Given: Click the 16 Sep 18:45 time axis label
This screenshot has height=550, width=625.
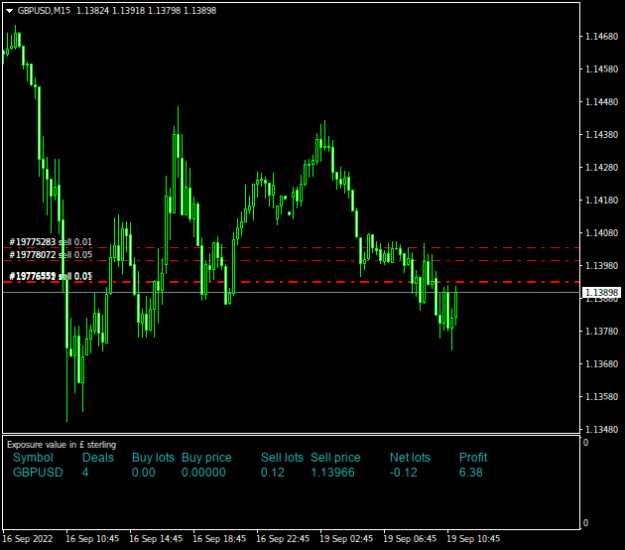Looking at the screenshot, I should pos(219,539).
